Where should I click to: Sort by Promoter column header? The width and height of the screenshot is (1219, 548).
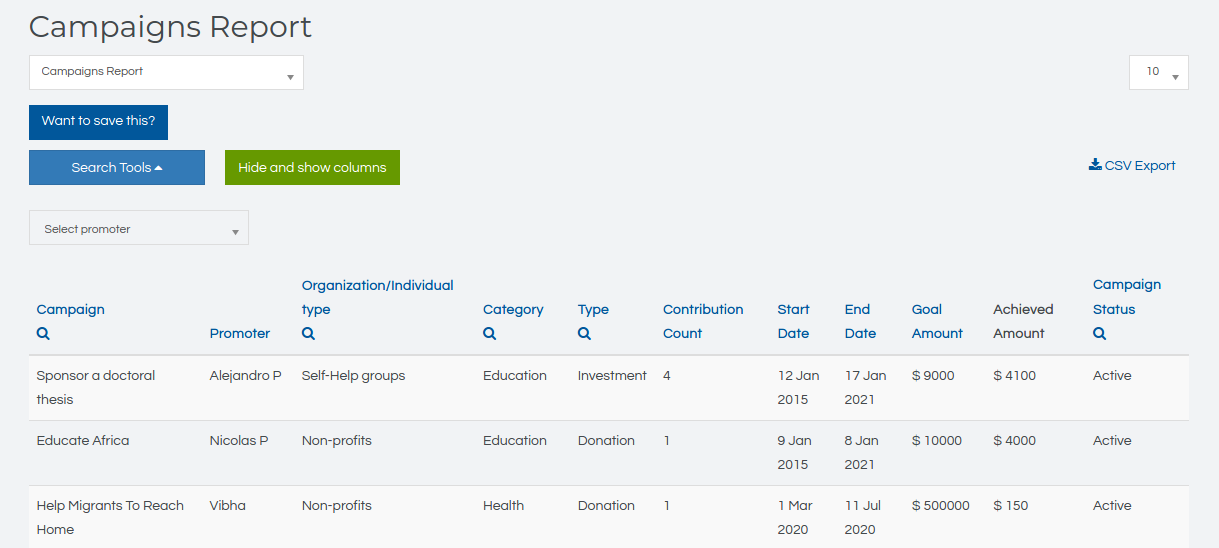coord(240,333)
